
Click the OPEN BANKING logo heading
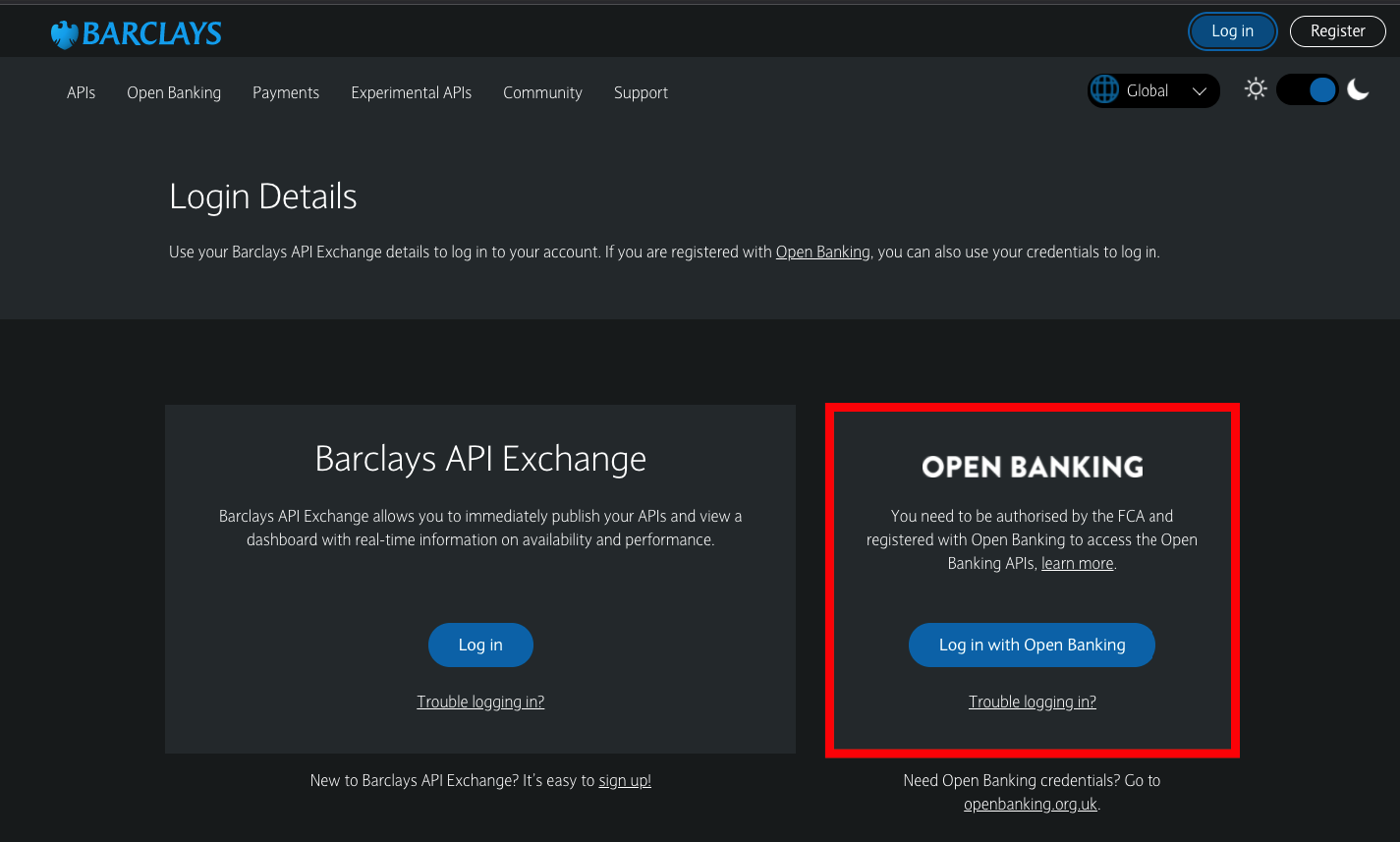coord(1033,467)
